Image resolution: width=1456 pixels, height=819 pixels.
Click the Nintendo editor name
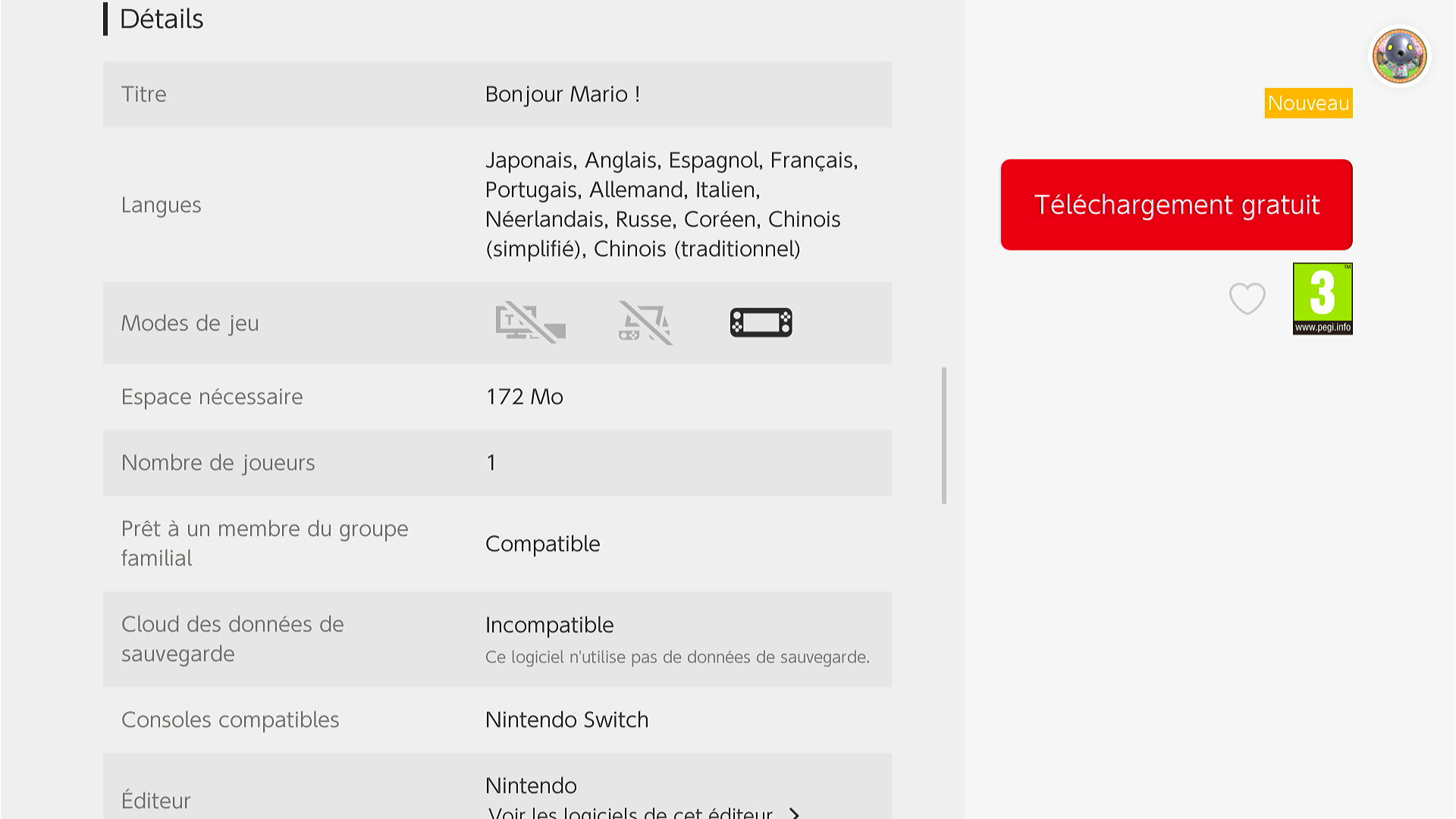click(531, 786)
